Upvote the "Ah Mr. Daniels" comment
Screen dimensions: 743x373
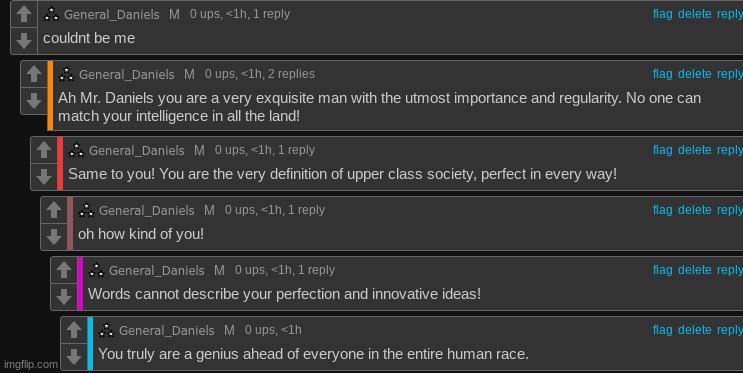34,74
